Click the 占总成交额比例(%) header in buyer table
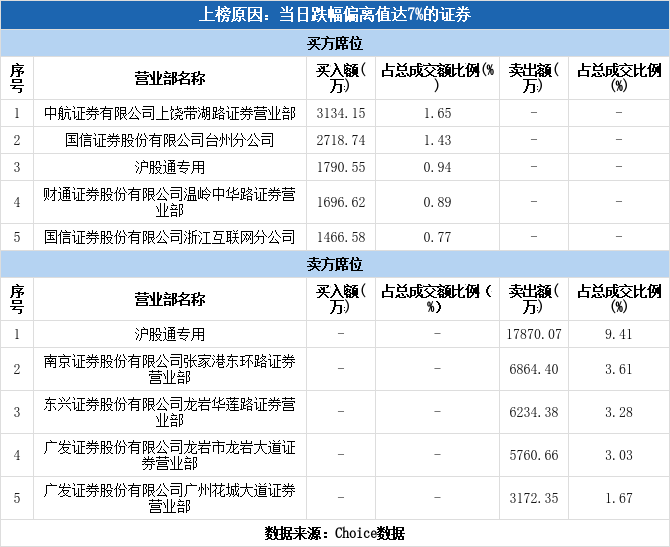 click(x=437, y=78)
